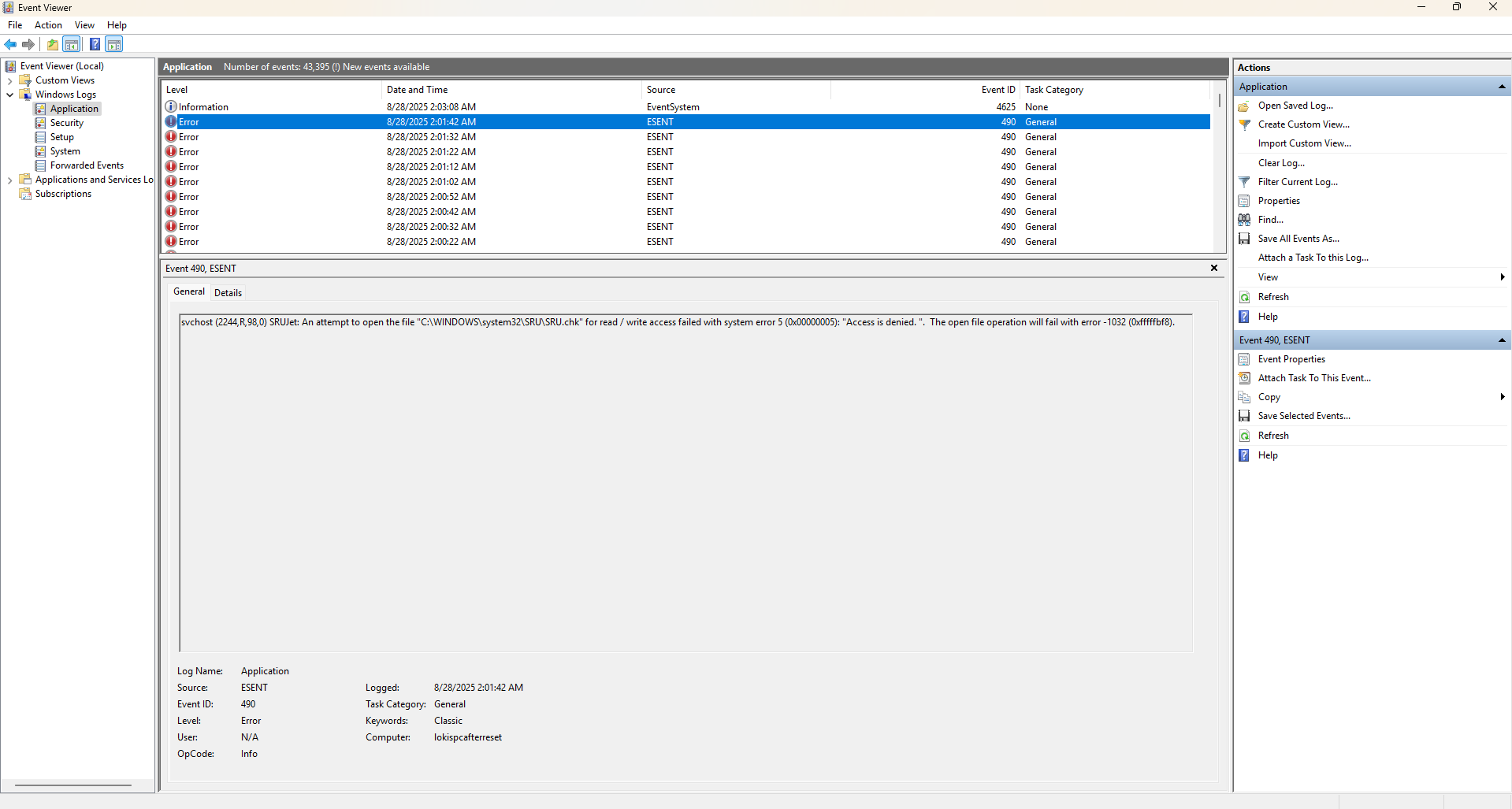1512x809 pixels.
Task: Open Event Properties for Event 490
Action: (x=1291, y=358)
